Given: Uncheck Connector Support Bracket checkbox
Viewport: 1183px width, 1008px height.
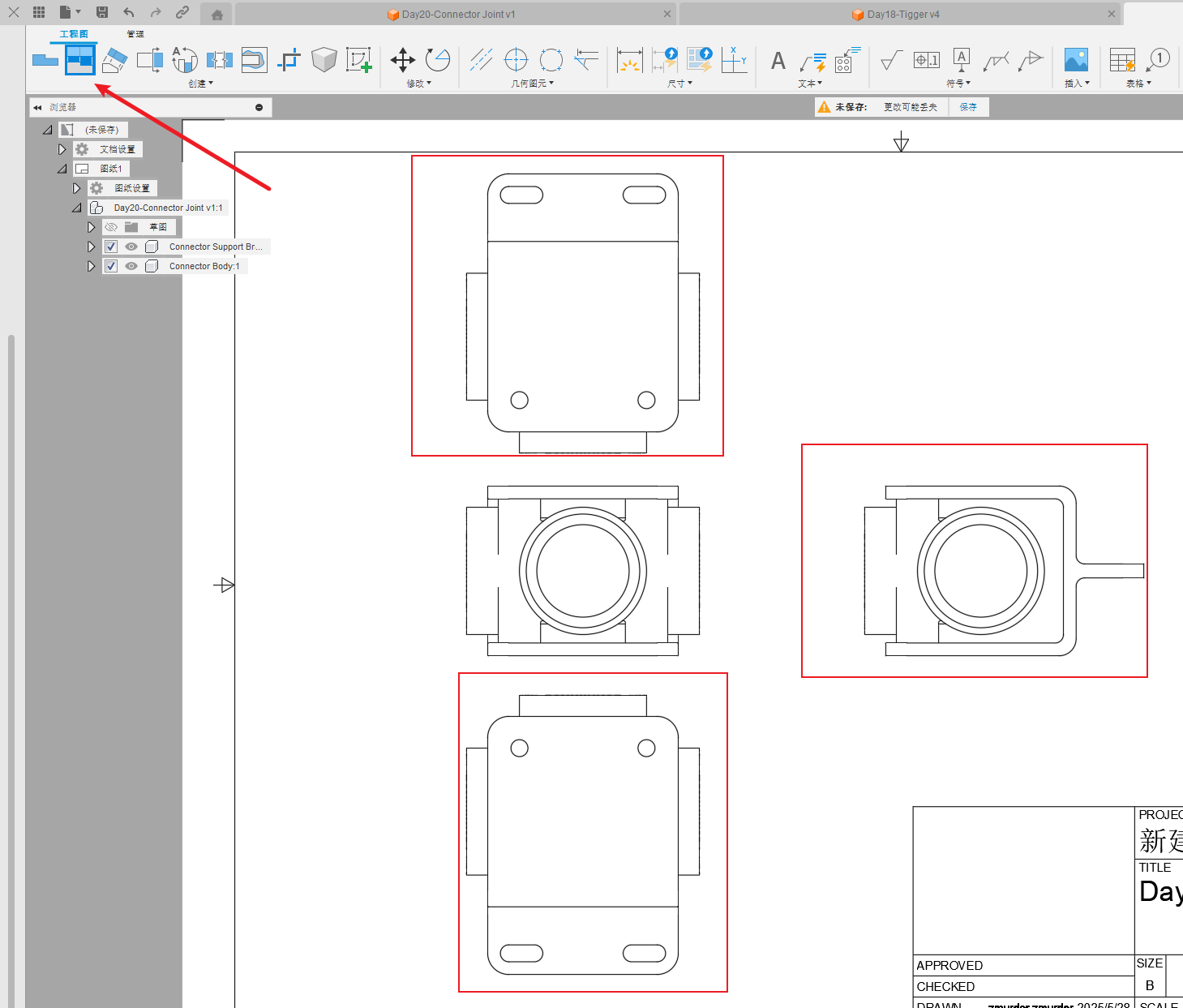Looking at the screenshot, I should pos(111,247).
